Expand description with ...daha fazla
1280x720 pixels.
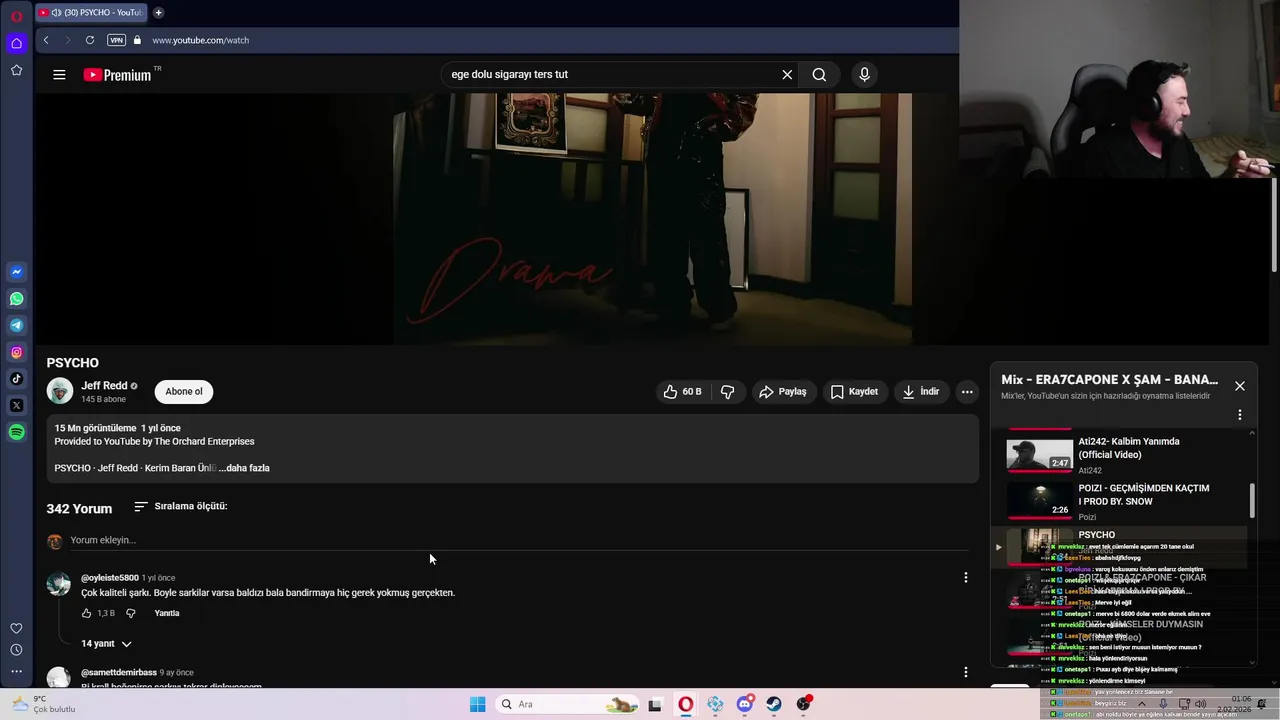(x=244, y=468)
